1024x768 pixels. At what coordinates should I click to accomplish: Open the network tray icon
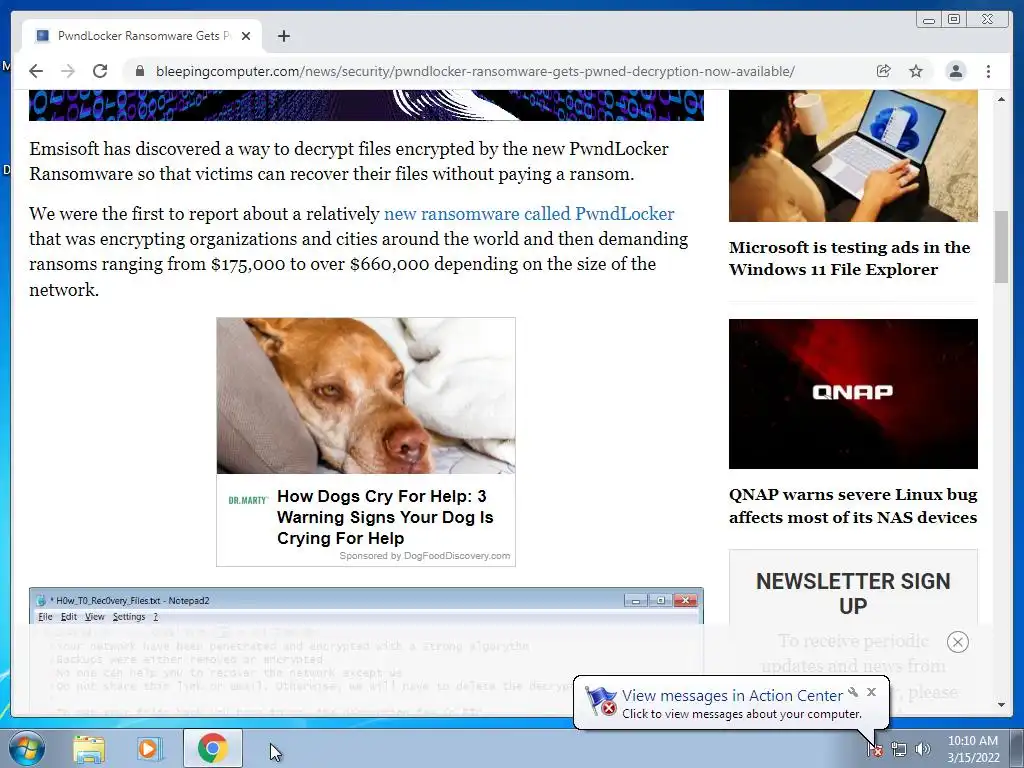click(x=899, y=749)
